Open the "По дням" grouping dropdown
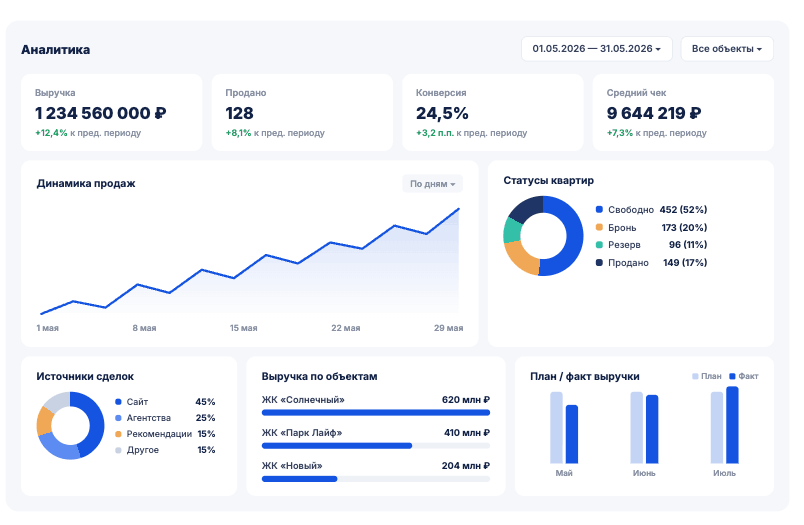The image size is (804, 525). 432,184
